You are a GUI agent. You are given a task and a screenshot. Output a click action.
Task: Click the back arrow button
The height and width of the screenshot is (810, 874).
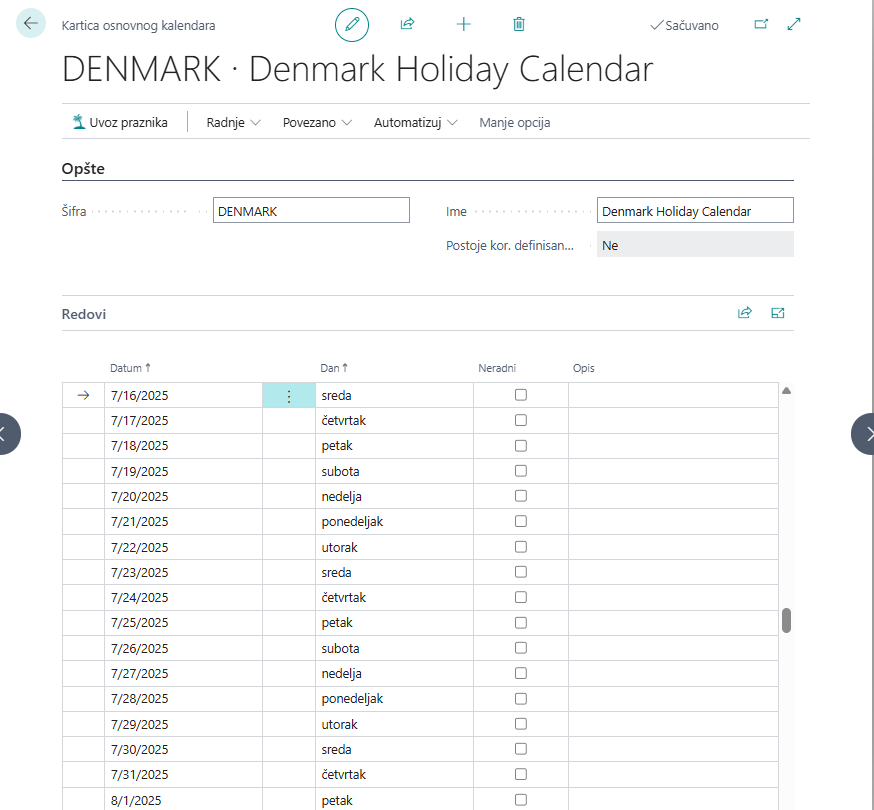31,24
